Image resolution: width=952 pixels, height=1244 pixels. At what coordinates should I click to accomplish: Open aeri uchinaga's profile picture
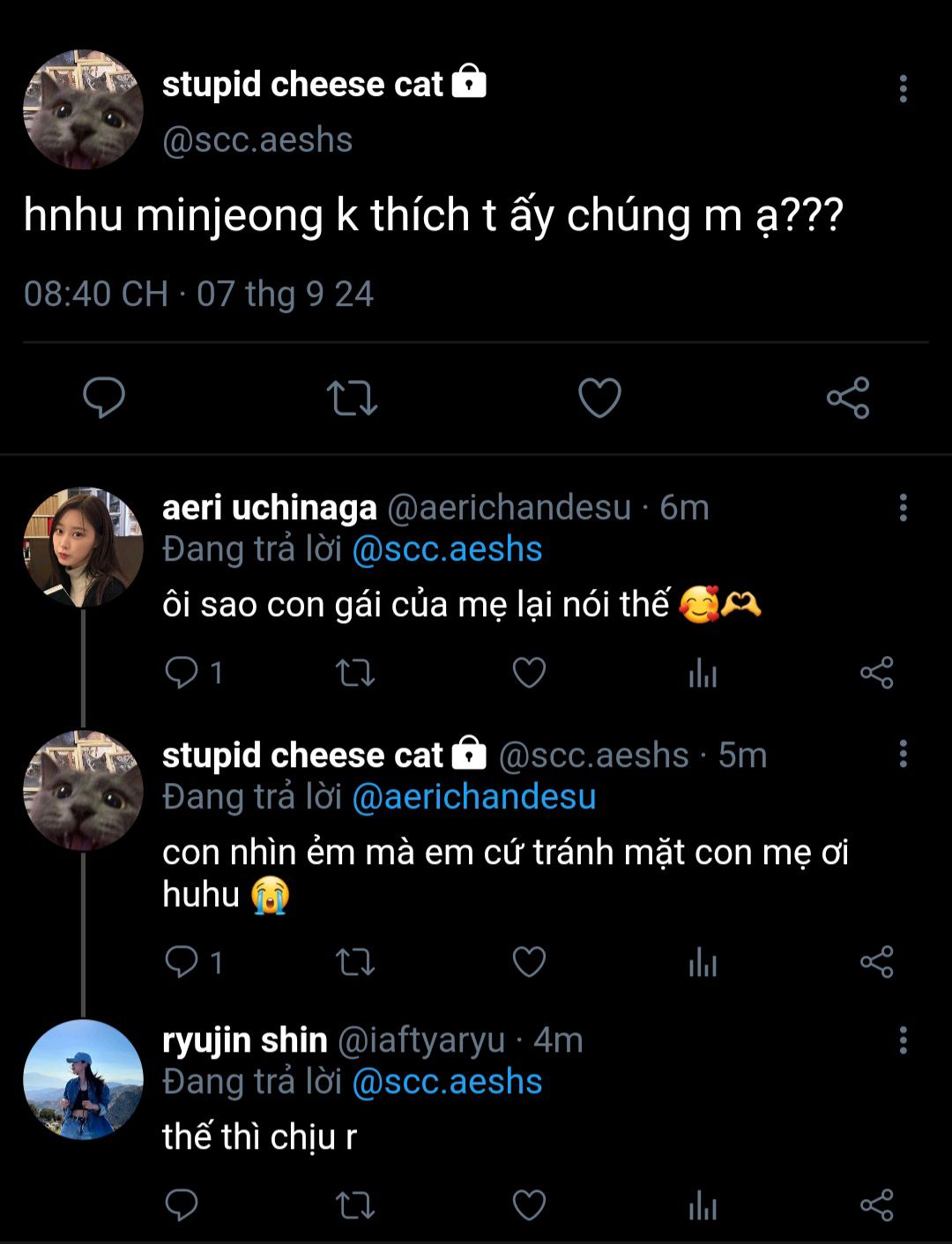tap(83, 548)
